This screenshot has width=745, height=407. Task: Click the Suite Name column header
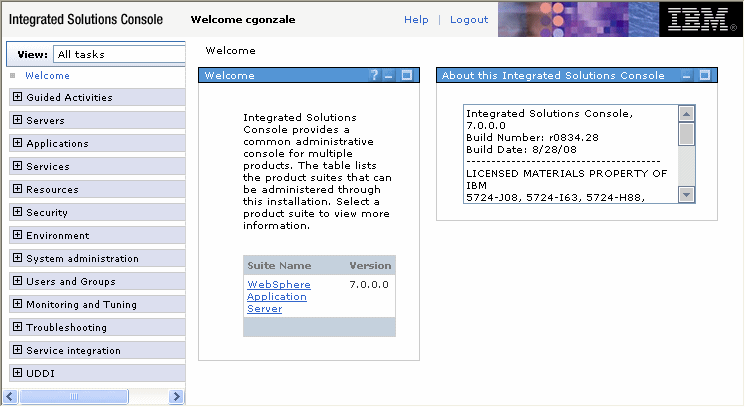tap(279, 265)
